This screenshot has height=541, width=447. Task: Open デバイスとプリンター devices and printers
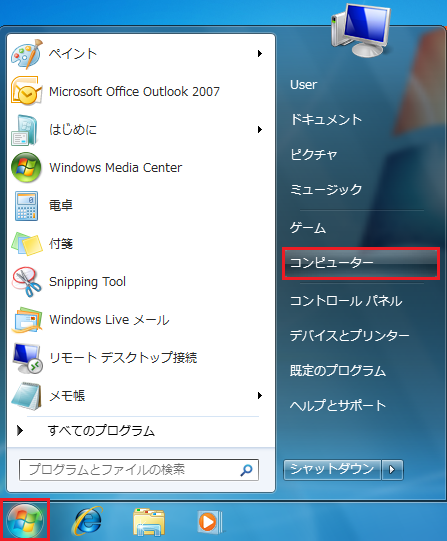tap(349, 335)
